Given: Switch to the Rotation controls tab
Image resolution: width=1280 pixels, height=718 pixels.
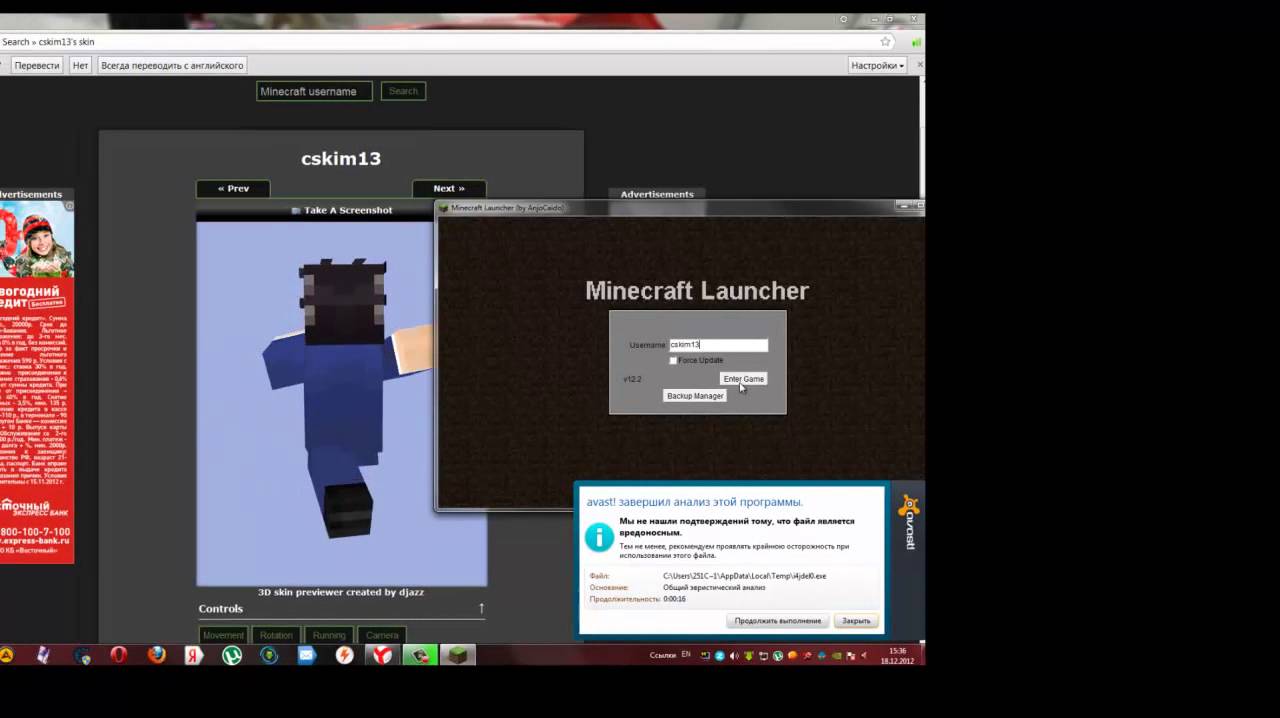Looking at the screenshot, I should point(276,635).
